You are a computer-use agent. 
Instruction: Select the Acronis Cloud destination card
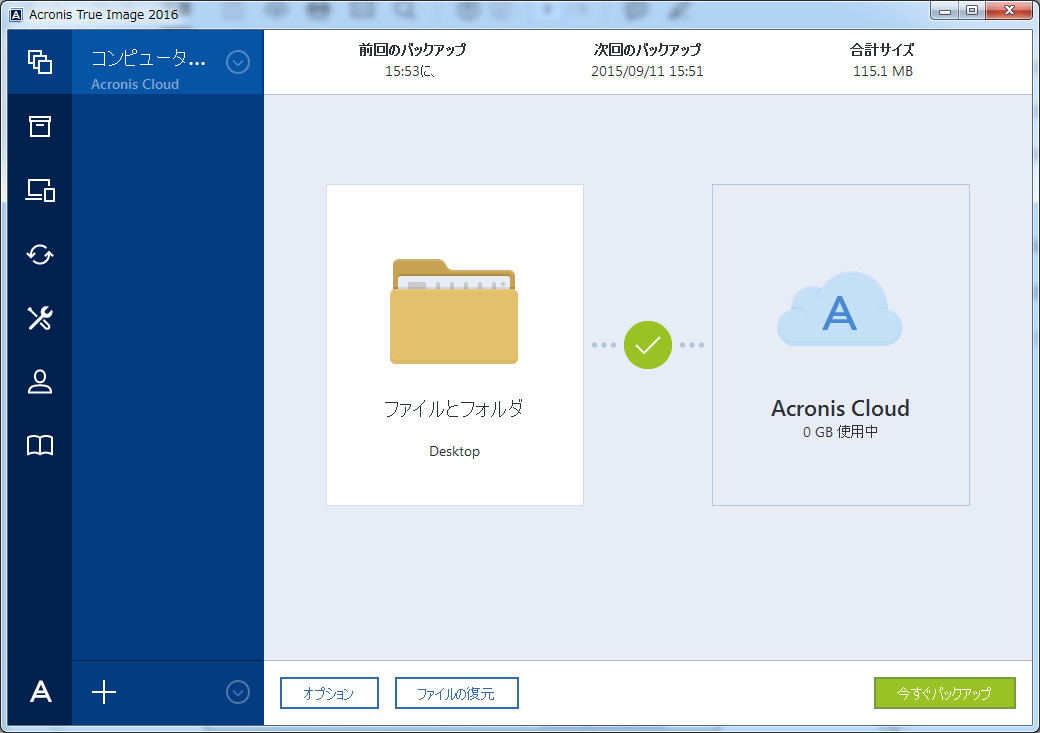point(840,344)
